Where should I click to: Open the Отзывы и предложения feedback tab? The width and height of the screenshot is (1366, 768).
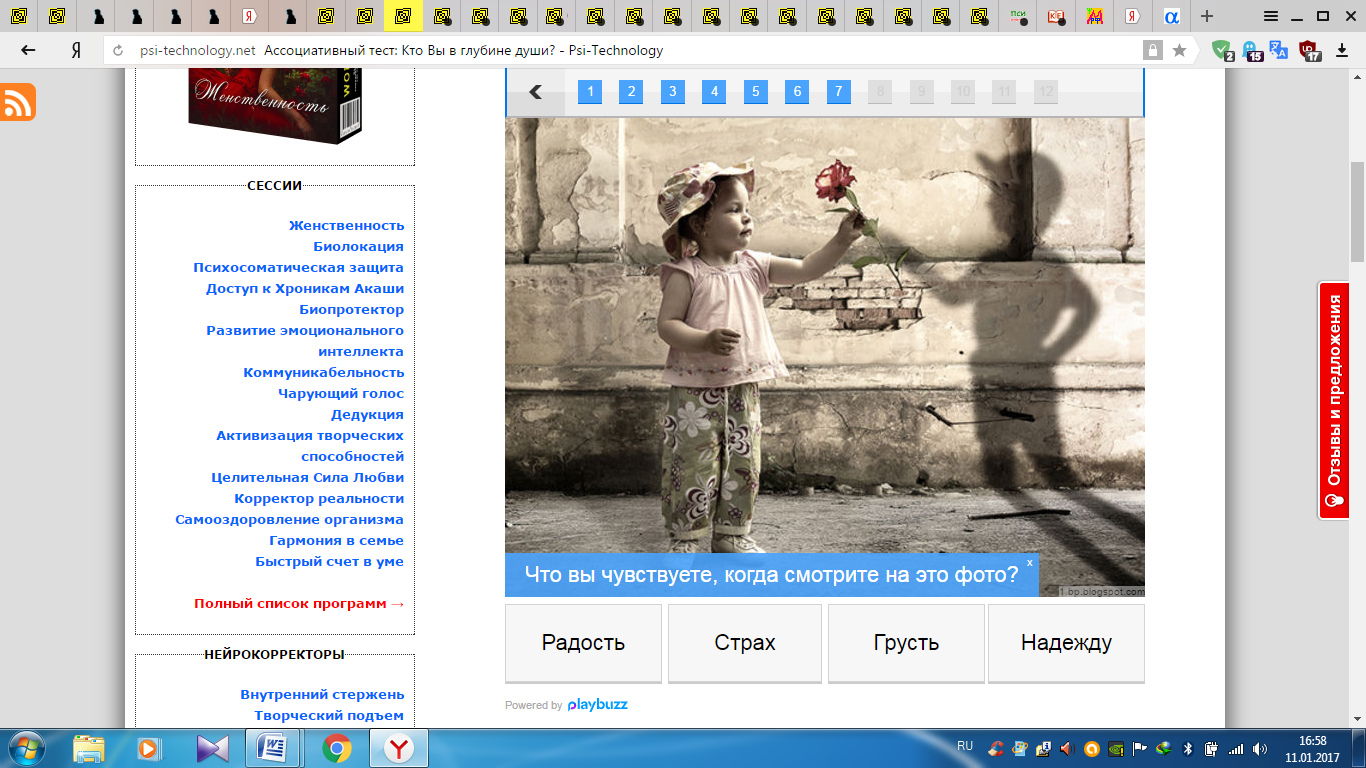coord(1334,400)
